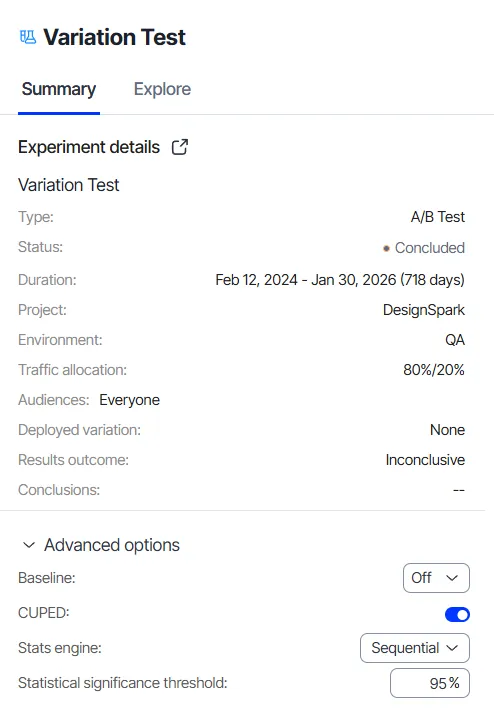Screen dimensions: 494x709
Task: Toggle the CUPED switch off
Action: [457, 614]
